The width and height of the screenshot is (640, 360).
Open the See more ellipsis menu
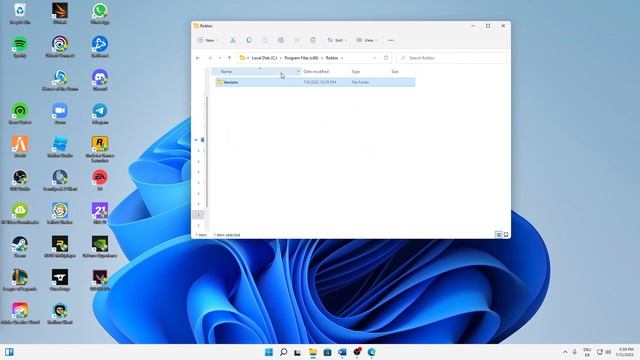(x=391, y=40)
